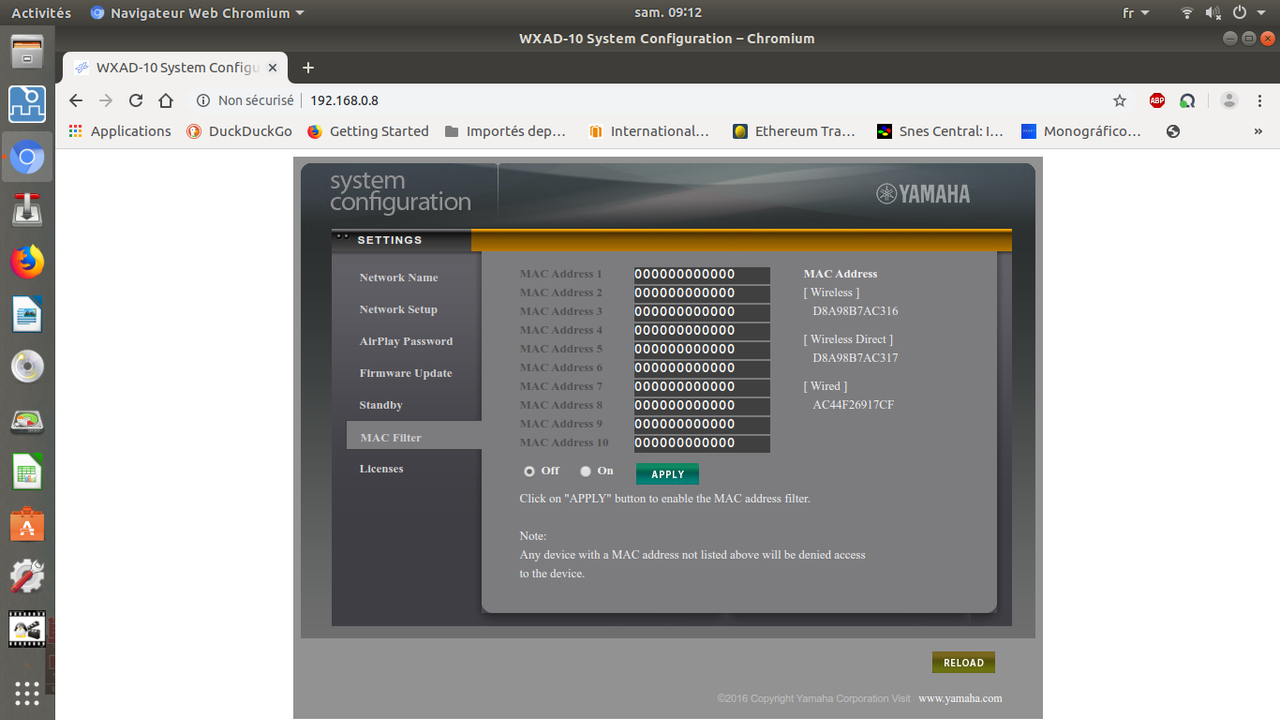
Task: Click the wired MAC value AC44F26917CF
Action: pos(853,404)
